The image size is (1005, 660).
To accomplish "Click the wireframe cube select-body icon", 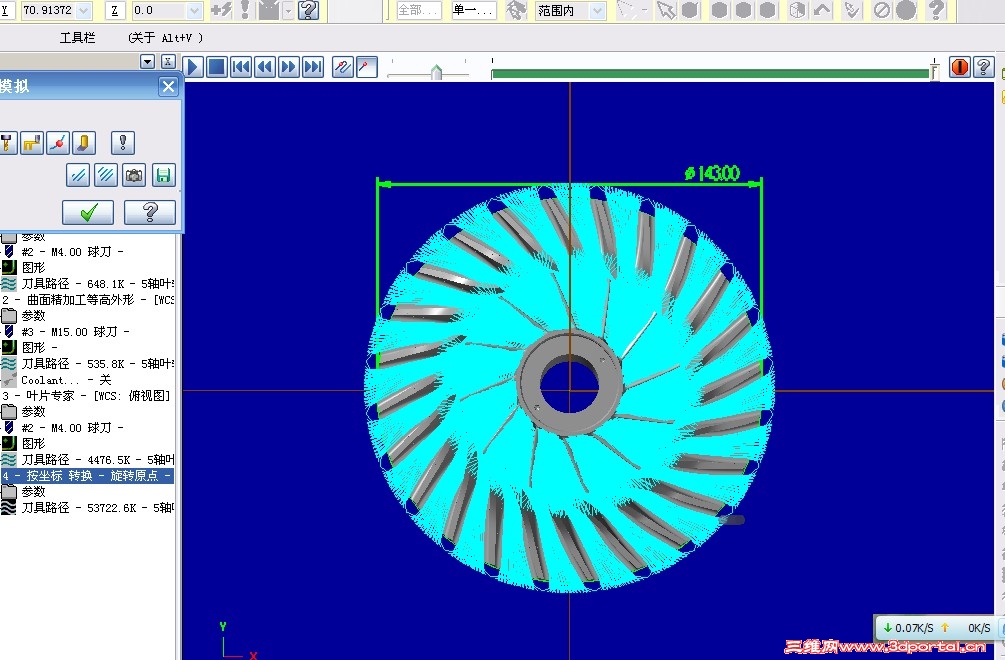I will click(x=797, y=10).
